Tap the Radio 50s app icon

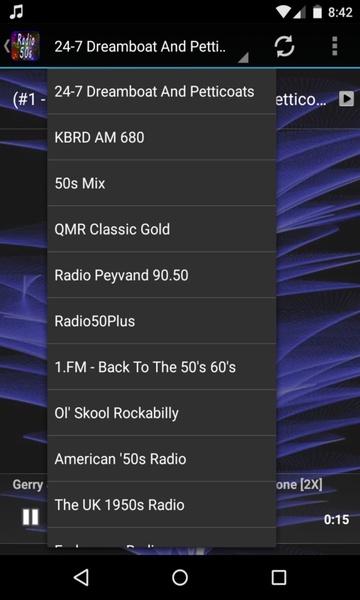click(25, 46)
